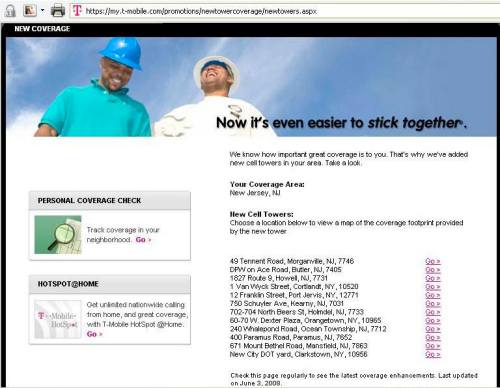Viewport: 500px width, 388px height.
Task: Open the dropdown arrow beside the thumbnail icon
Action: tap(42, 10)
